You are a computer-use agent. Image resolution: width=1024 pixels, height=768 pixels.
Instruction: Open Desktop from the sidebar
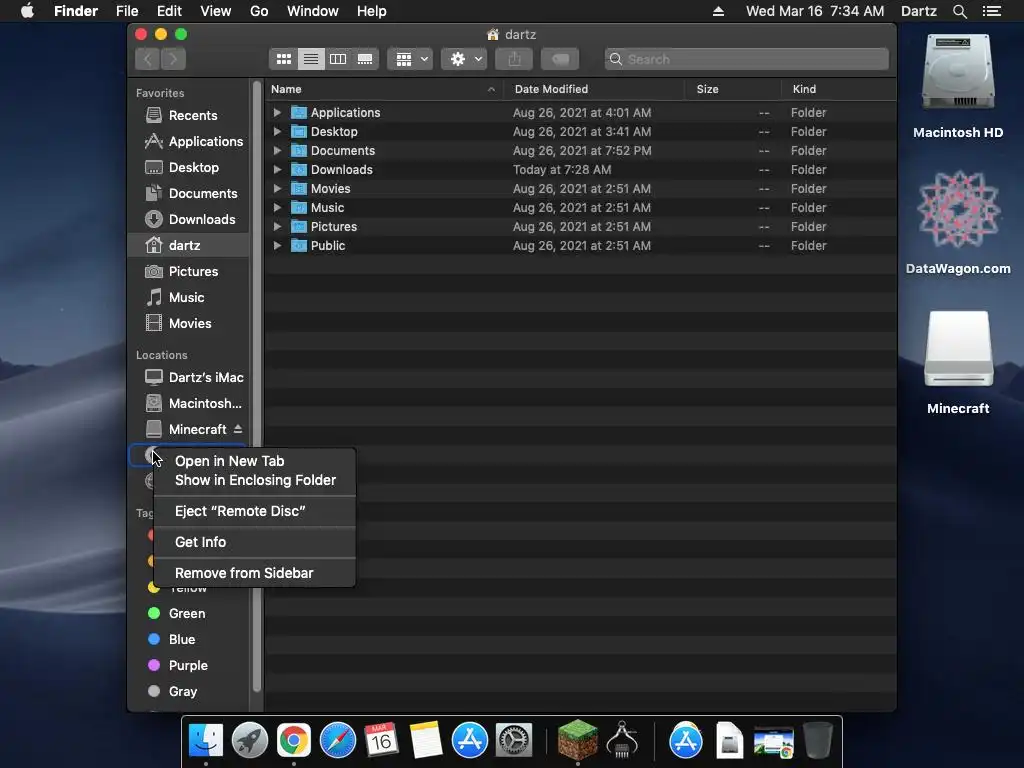tap(189, 167)
